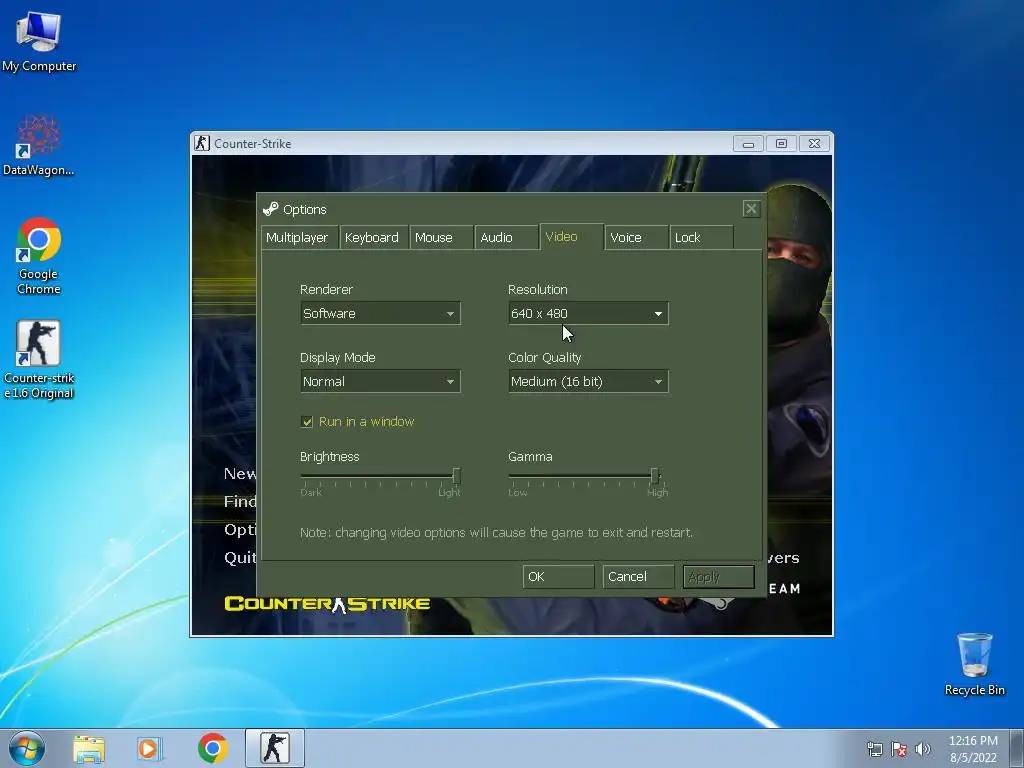Viewport: 1024px width, 768px height.
Task: Select the Video tab
Action: (x=571, y=236)
